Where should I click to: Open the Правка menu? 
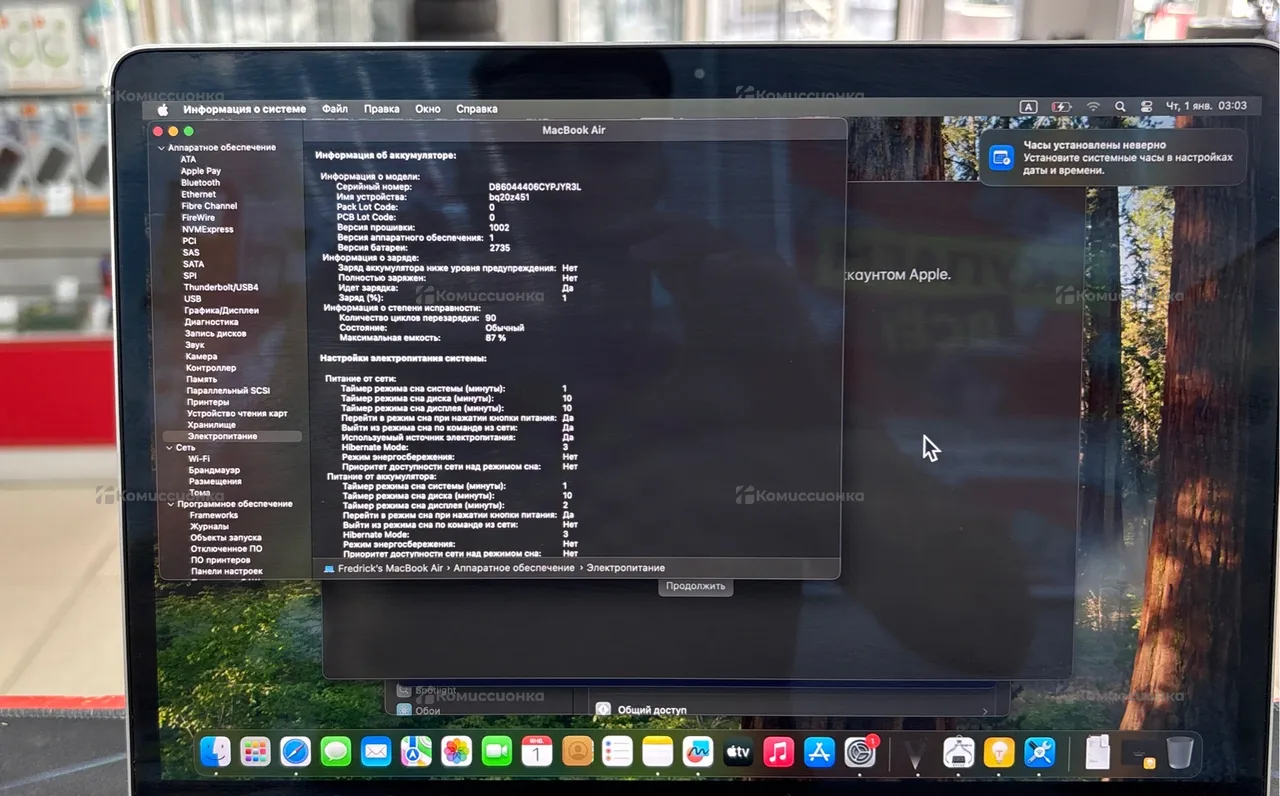(x=382, y=109)
